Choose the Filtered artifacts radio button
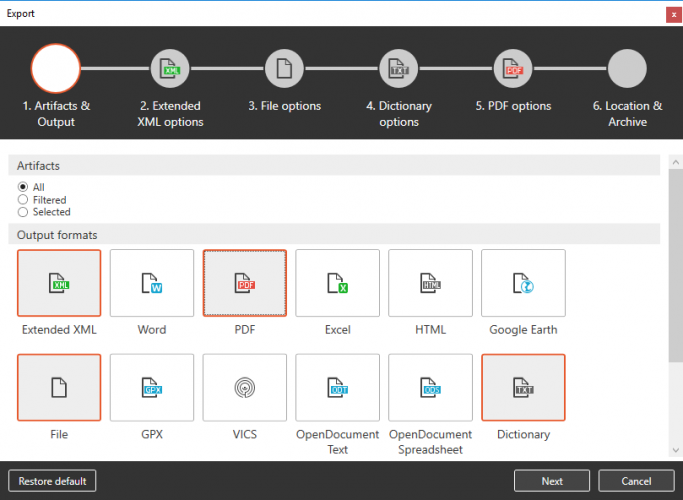The image size is (683, 500). click(x=23, y=200)
